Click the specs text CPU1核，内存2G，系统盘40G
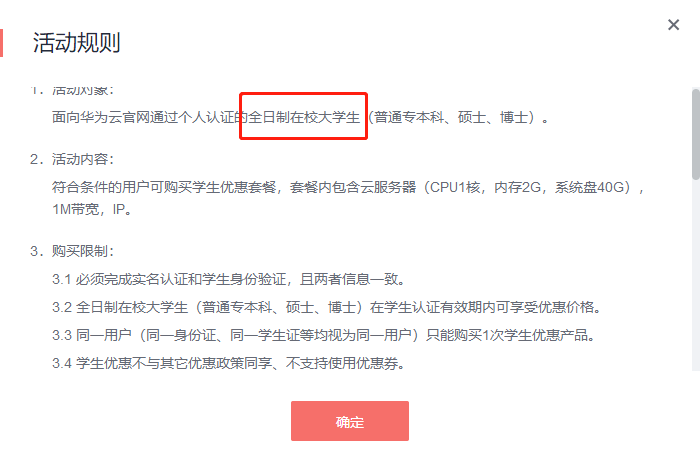Screen dimensions: 700x467 click(527, 187)
